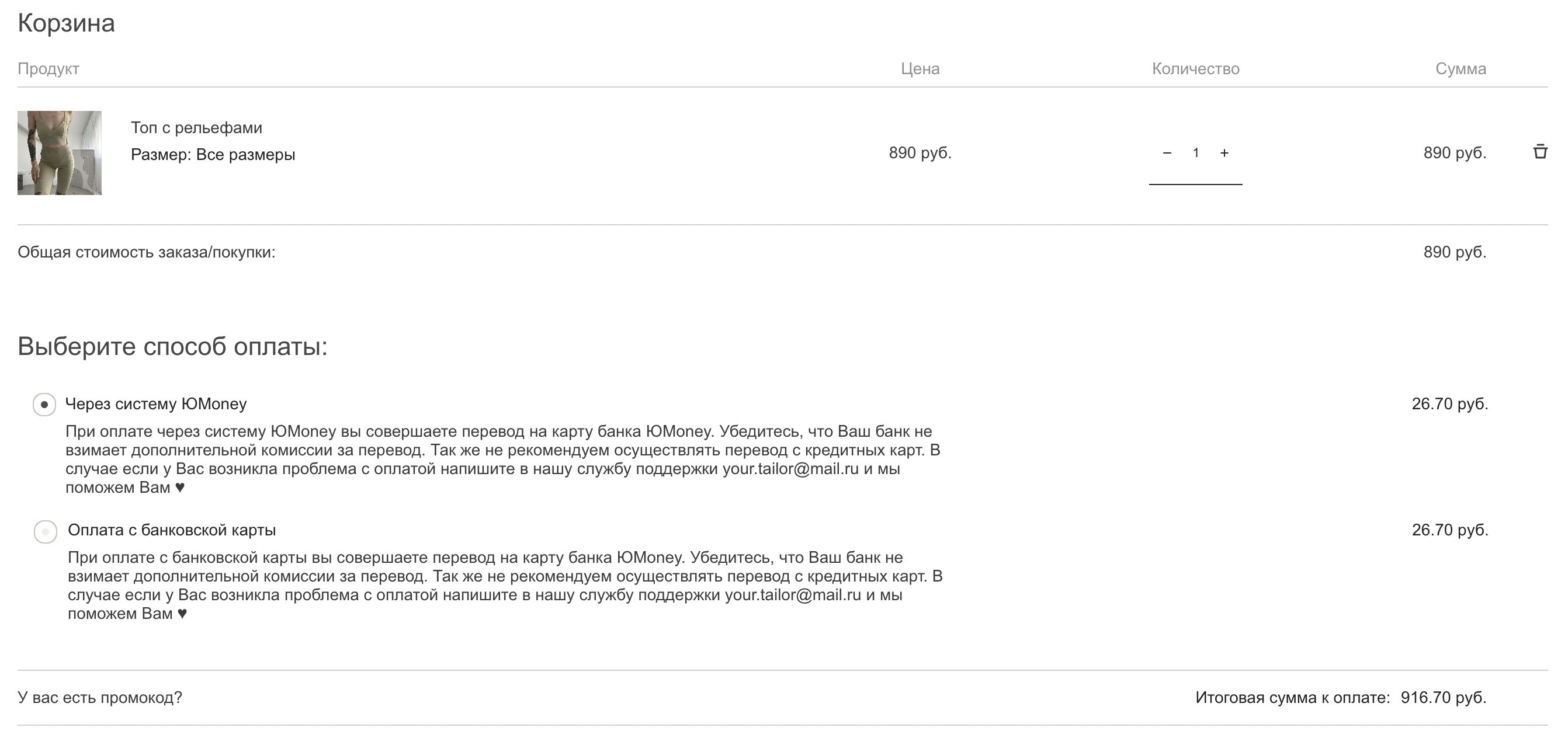The height and width of the screenshot is (745, 1568).
Task: Click the ЮMoney payment description text
Action: 503,459
